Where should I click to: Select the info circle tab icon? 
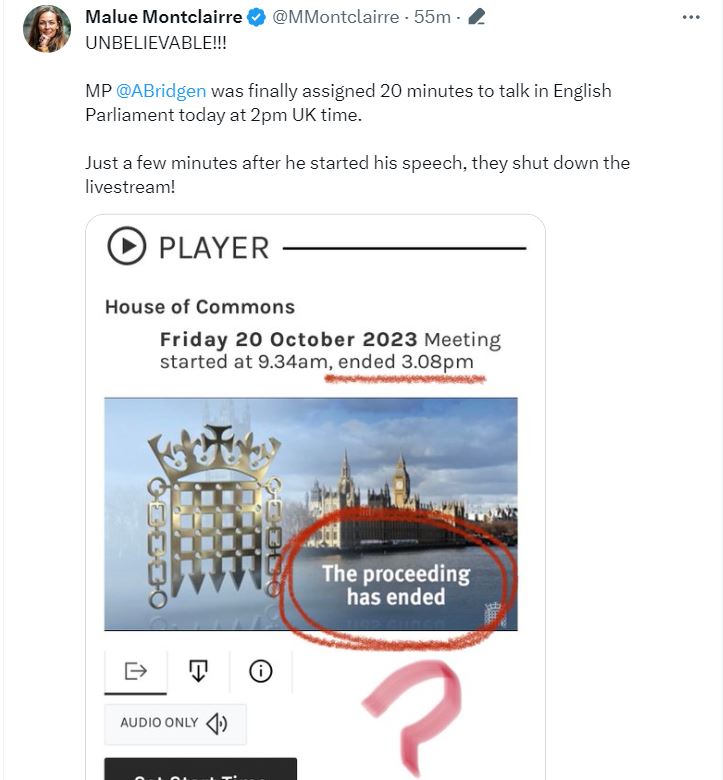(x=261, y=671)
